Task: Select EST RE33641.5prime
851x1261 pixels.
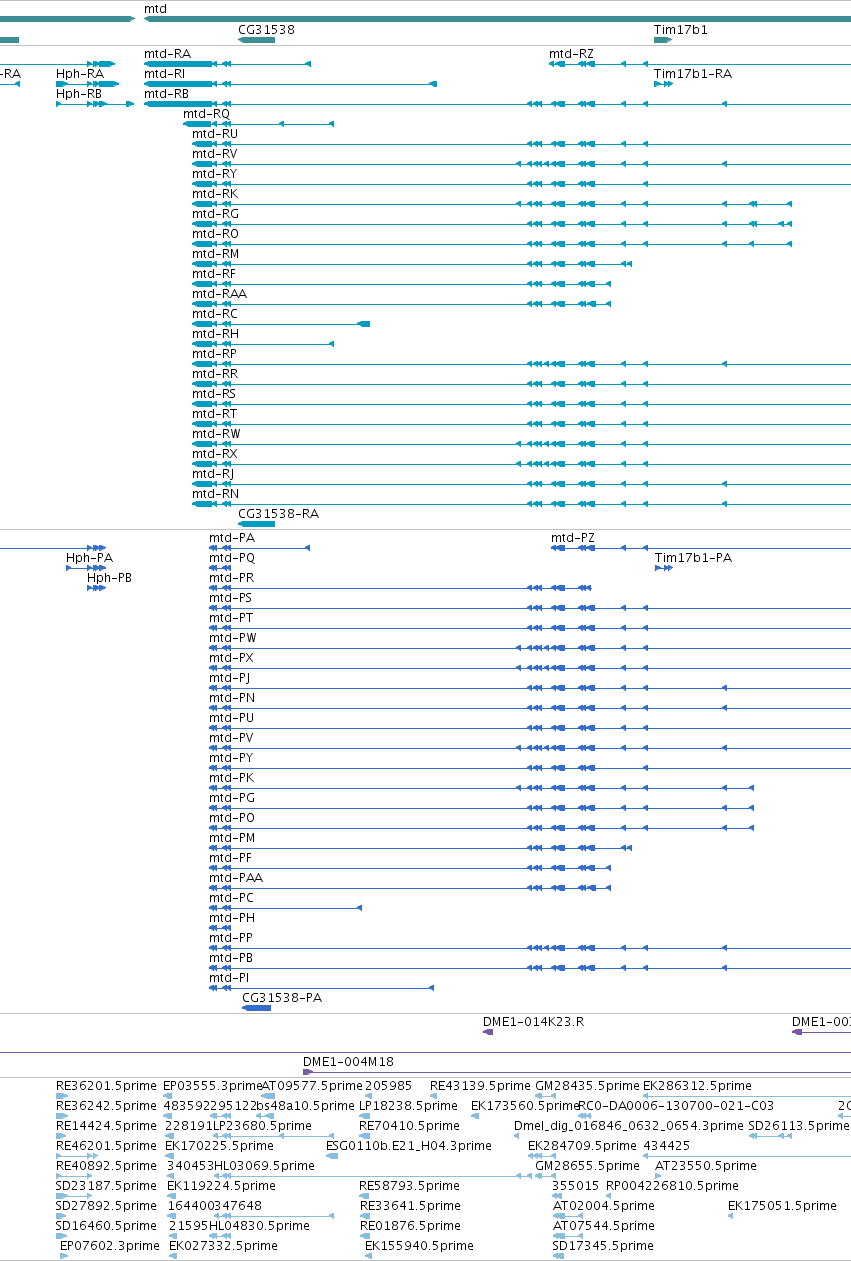Action: pyautogui.click(x=410, y=1206)
